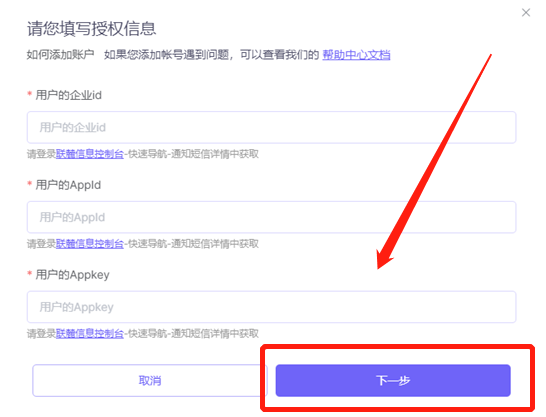The width and height of the screenshot is (546, 417).
Task: Click the 用户的企业id field label
Action: coord(69,95)
